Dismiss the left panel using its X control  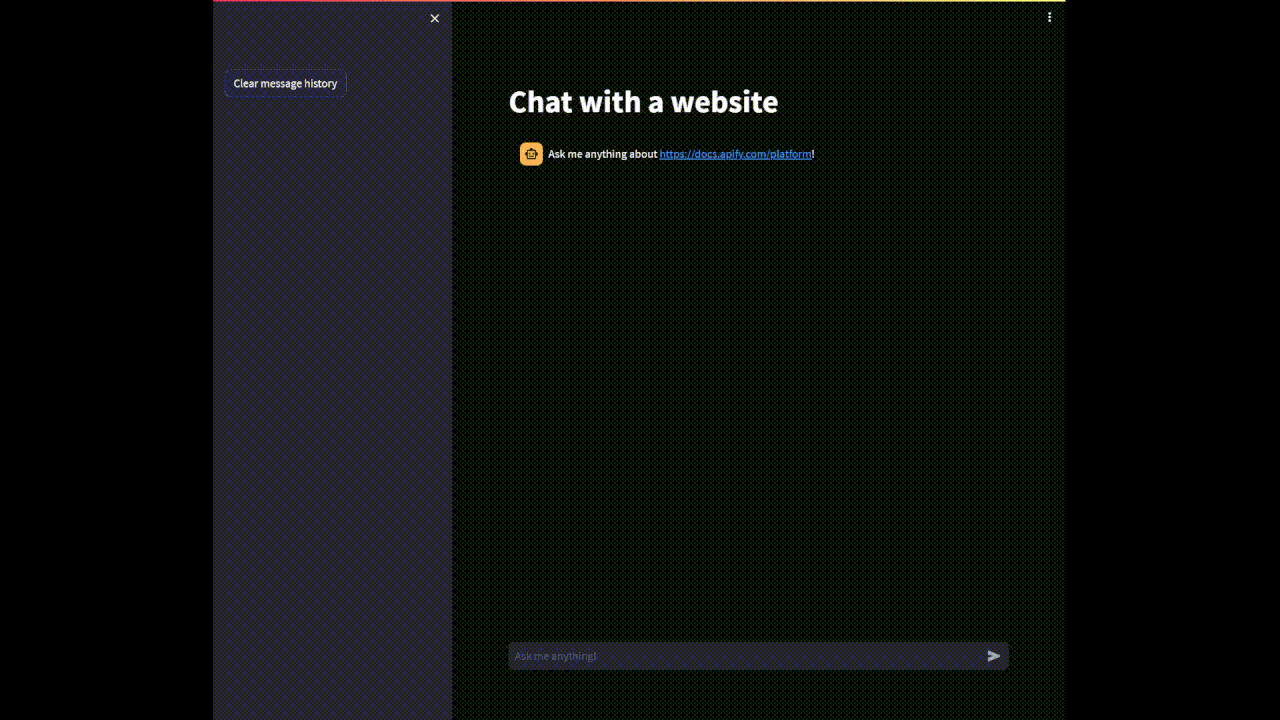pyautogui.click(x=435, y=18)
